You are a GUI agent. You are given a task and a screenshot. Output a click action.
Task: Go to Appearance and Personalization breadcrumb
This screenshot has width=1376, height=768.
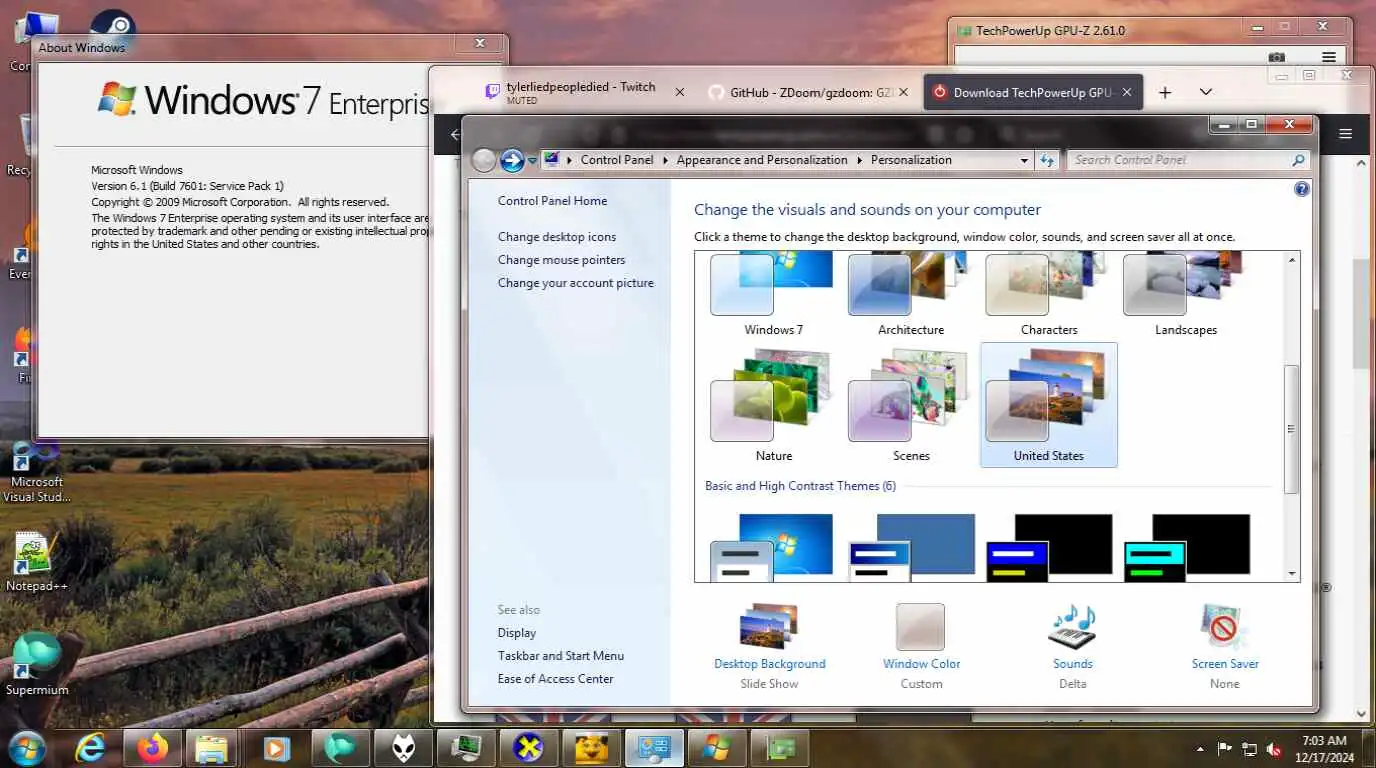tap(762, 160)
